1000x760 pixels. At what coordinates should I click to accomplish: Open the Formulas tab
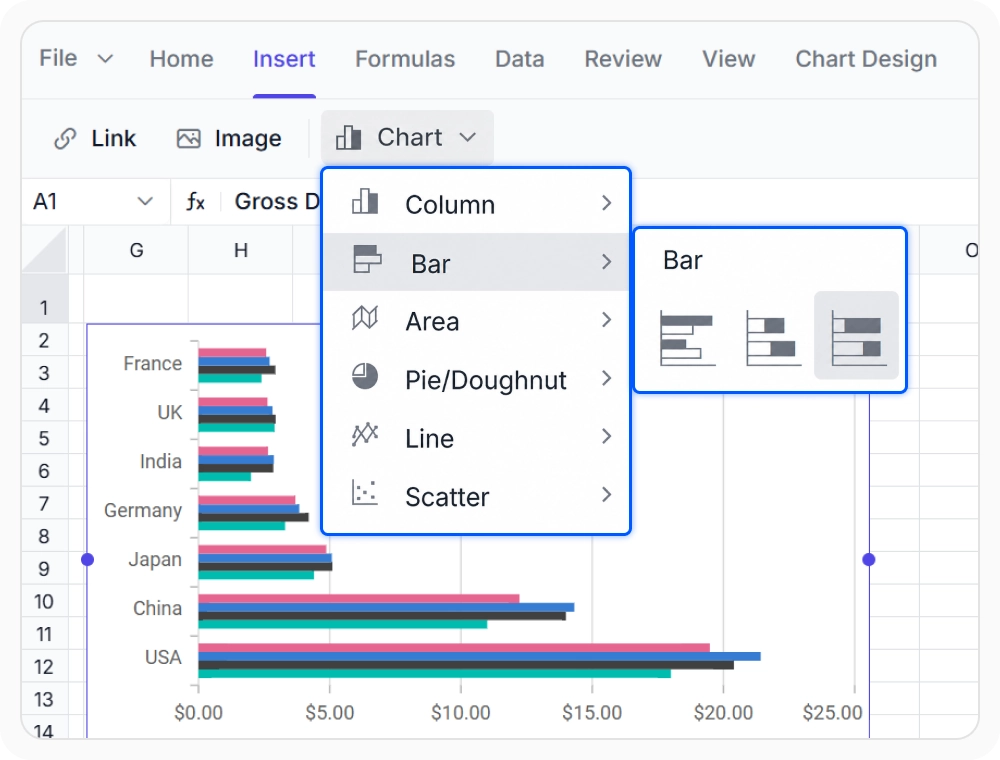[405, 59]
